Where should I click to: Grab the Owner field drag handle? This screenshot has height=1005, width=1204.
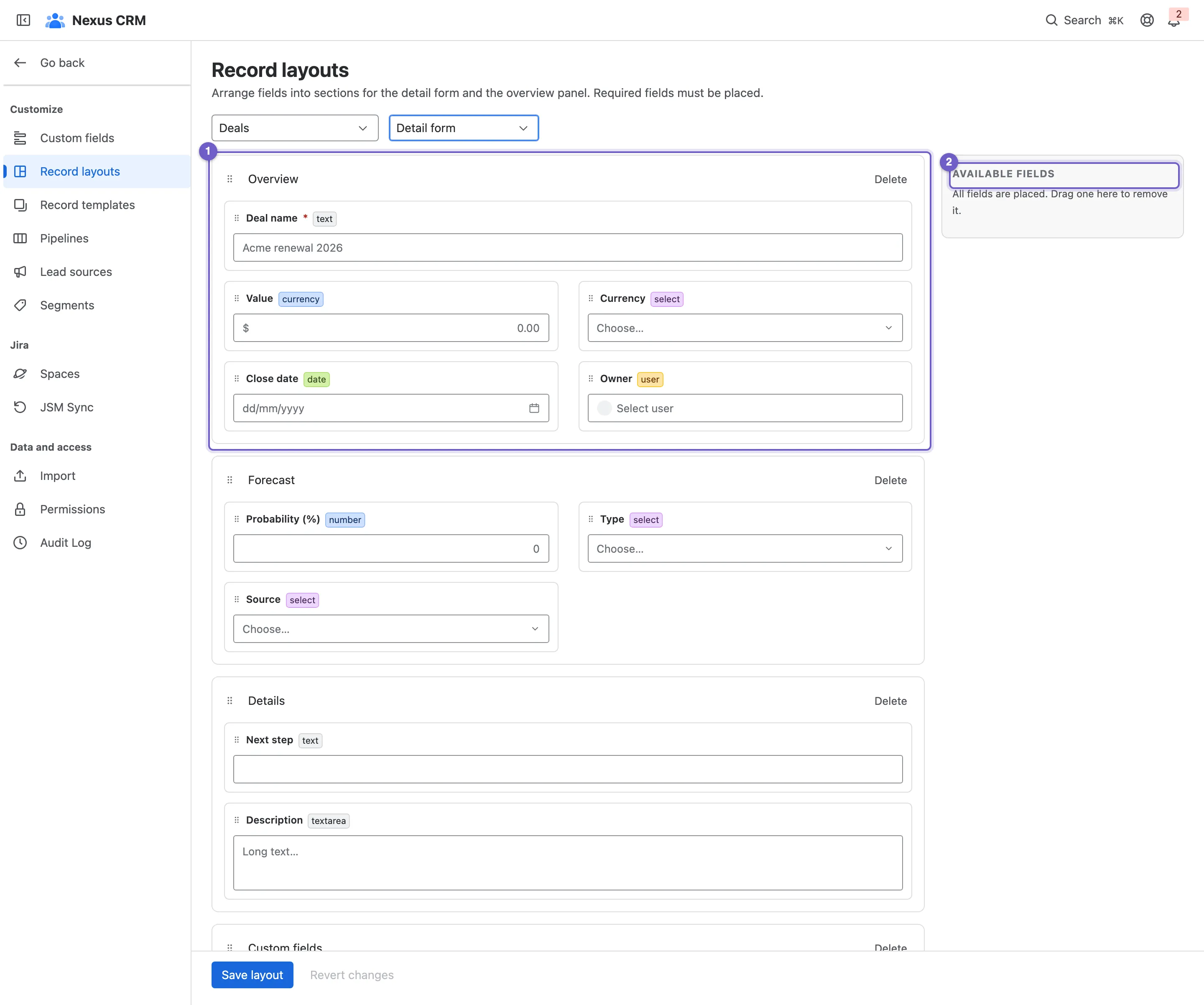click(591, 378)
